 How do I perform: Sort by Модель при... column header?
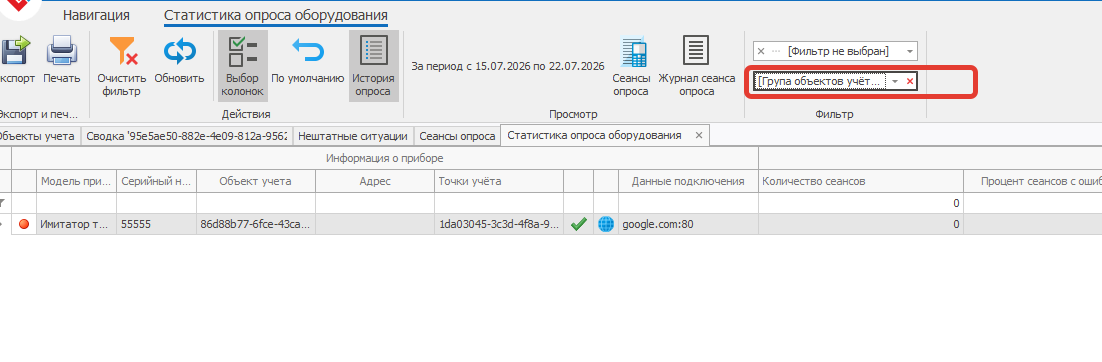click(77, 181)
